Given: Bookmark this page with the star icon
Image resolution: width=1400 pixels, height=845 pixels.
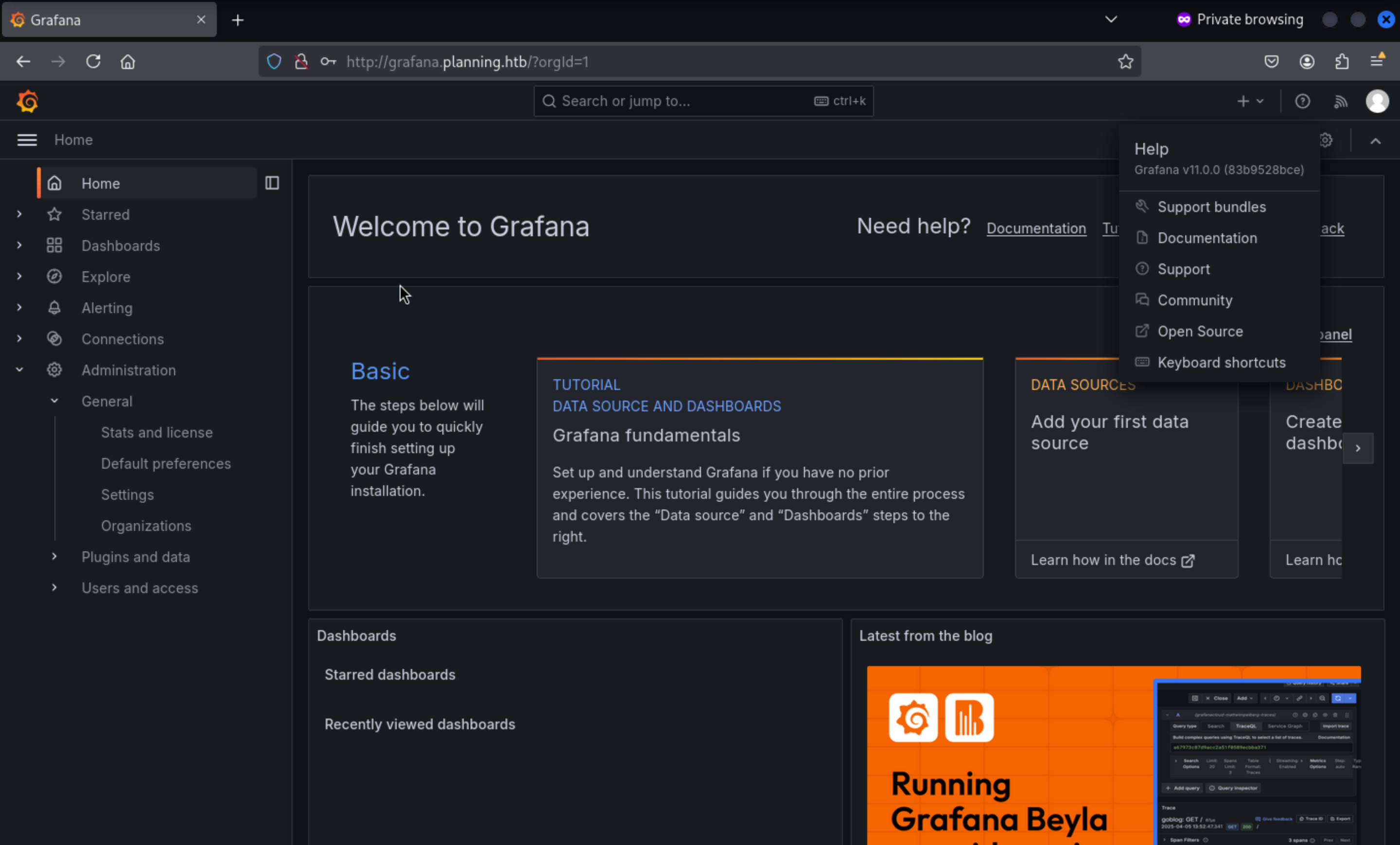Looking at the screenshot, I should tap(1125, 61).
